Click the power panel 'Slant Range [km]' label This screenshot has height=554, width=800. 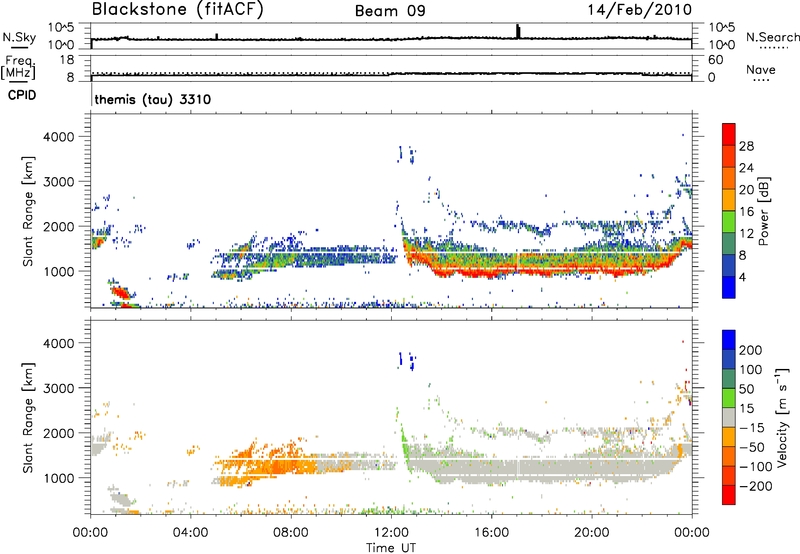(28, 211)
